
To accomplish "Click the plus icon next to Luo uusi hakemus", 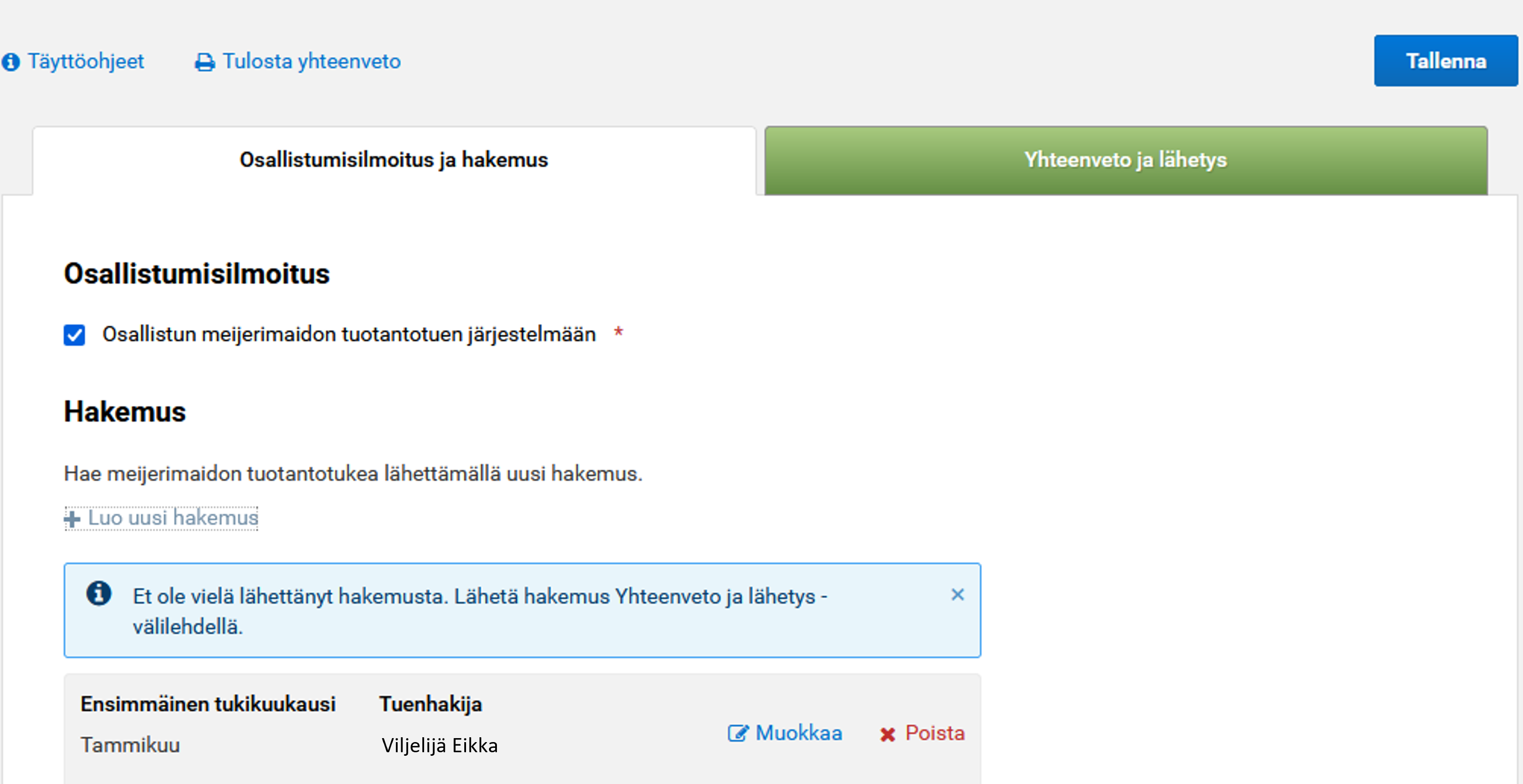I will click(71, 518).
